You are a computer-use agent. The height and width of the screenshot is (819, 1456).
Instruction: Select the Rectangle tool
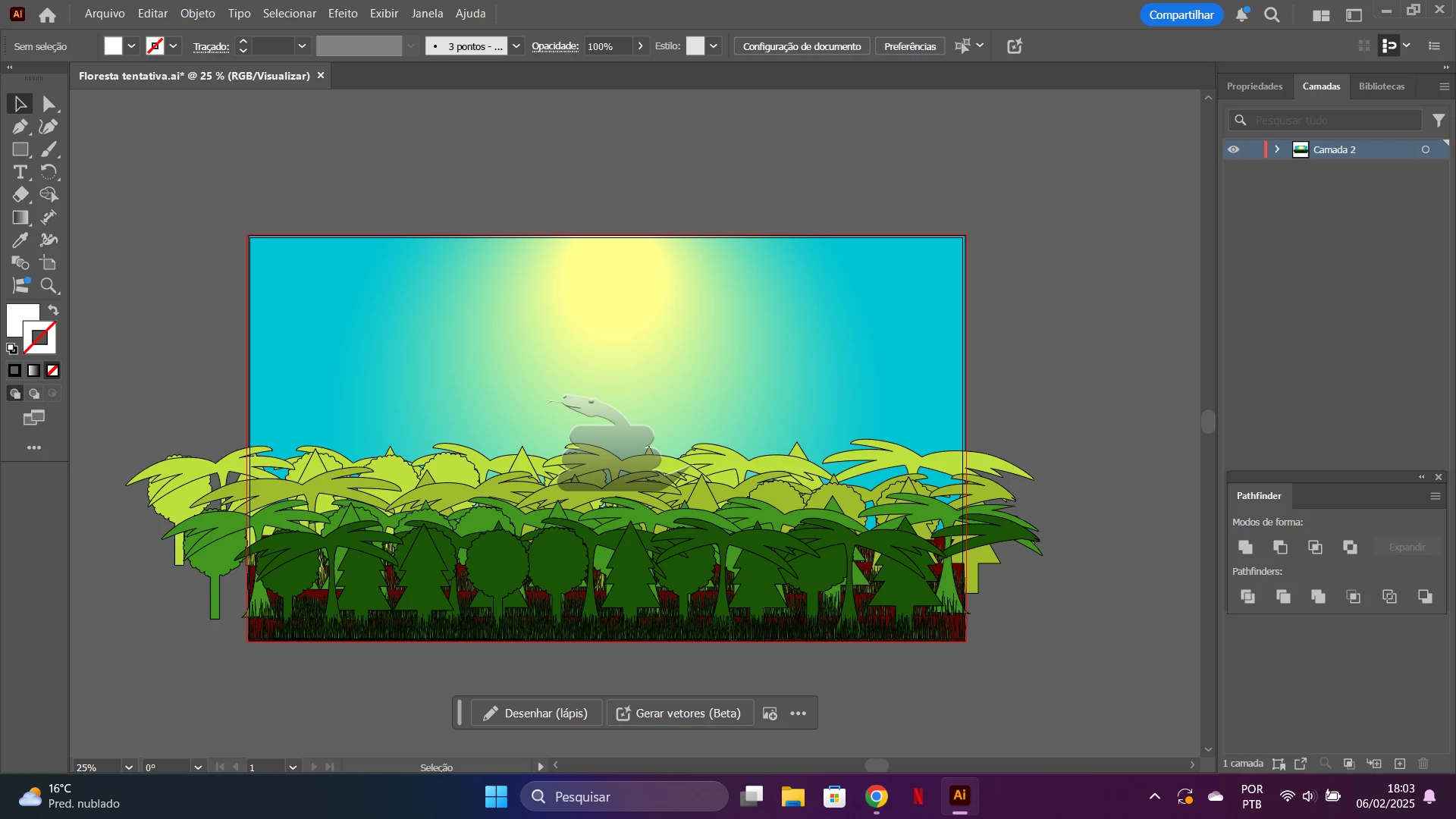point(20,149)
